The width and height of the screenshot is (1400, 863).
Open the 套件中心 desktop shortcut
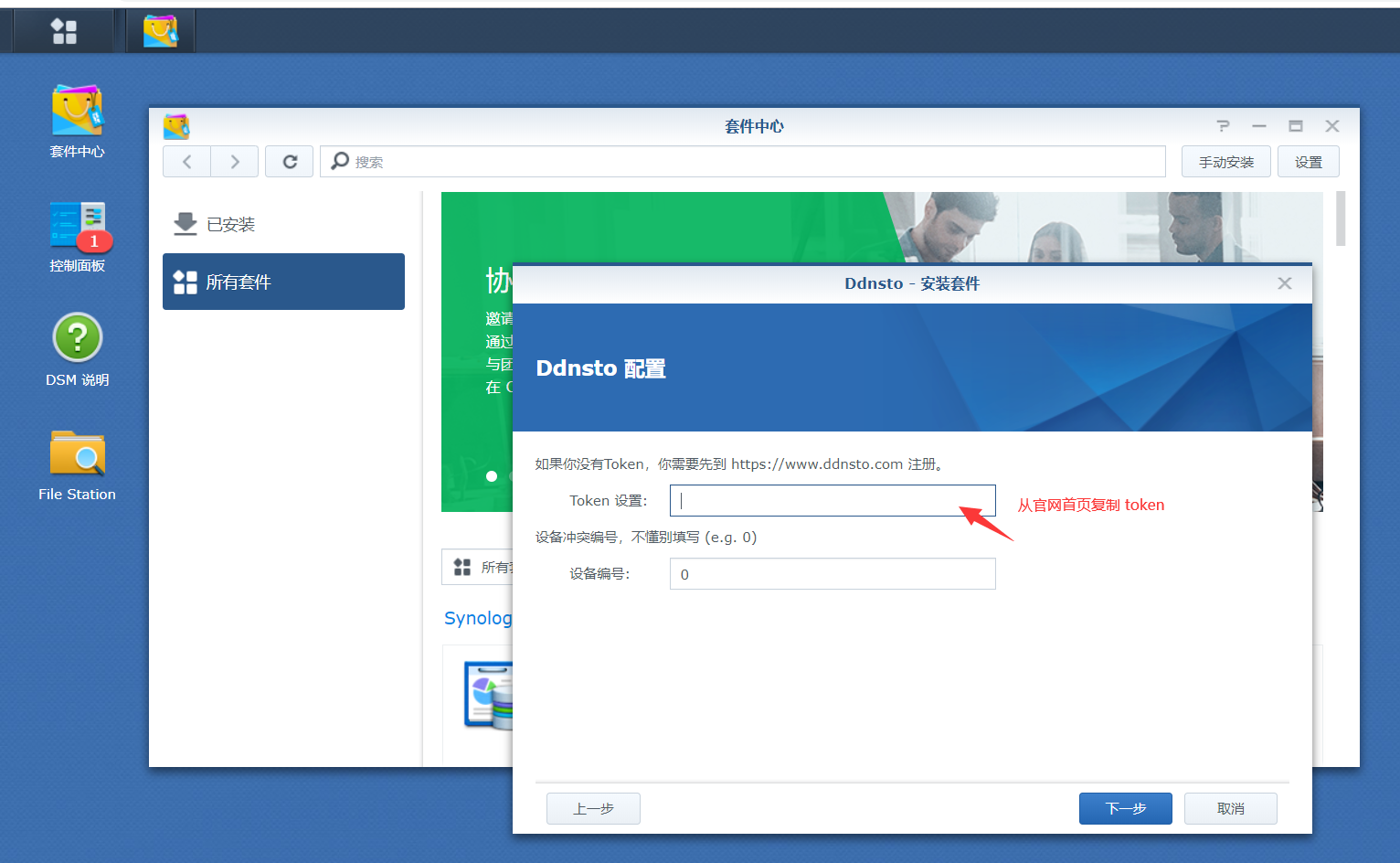point(78,122)
